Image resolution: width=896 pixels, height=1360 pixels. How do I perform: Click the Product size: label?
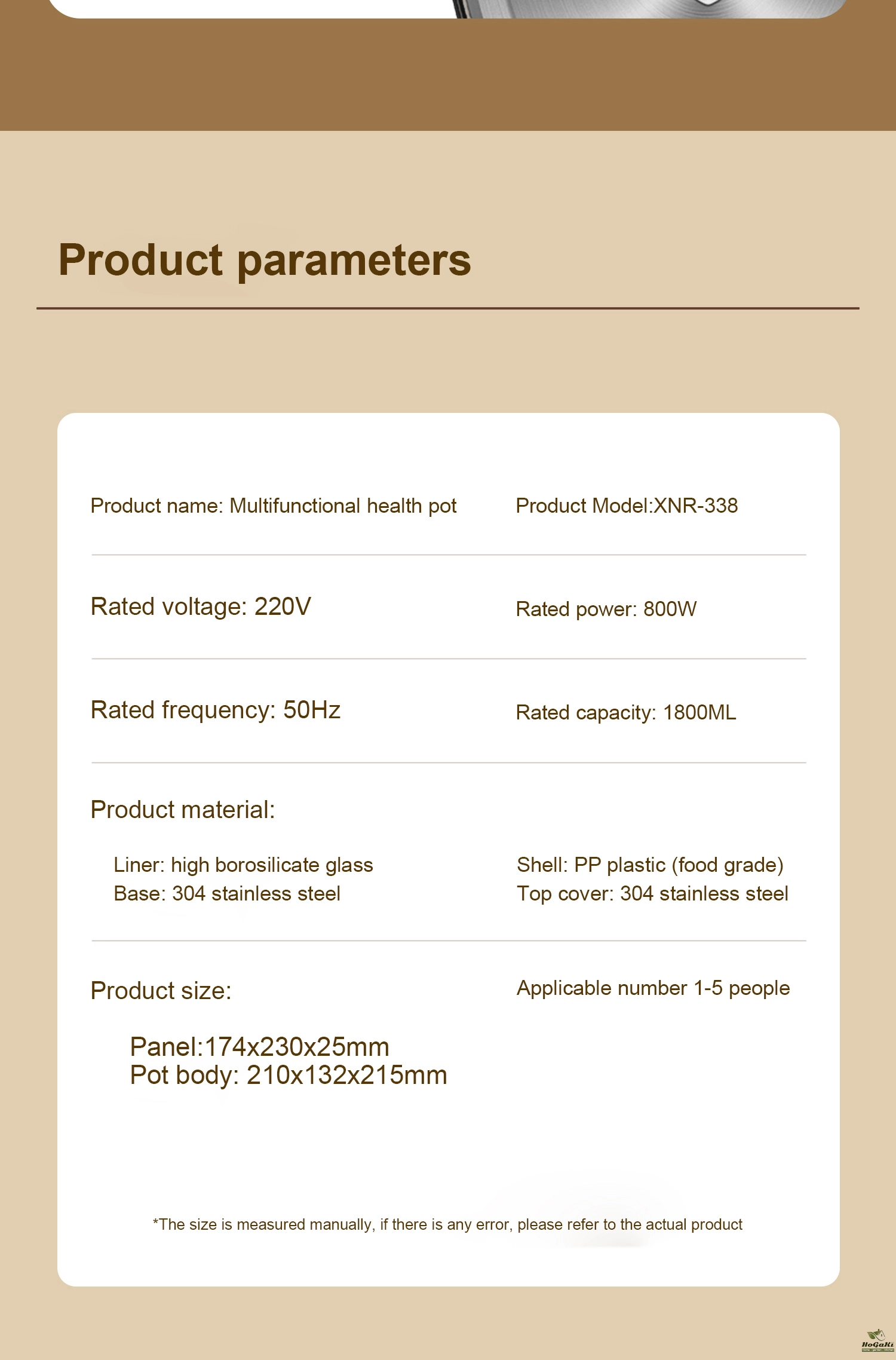click(161, 991)
